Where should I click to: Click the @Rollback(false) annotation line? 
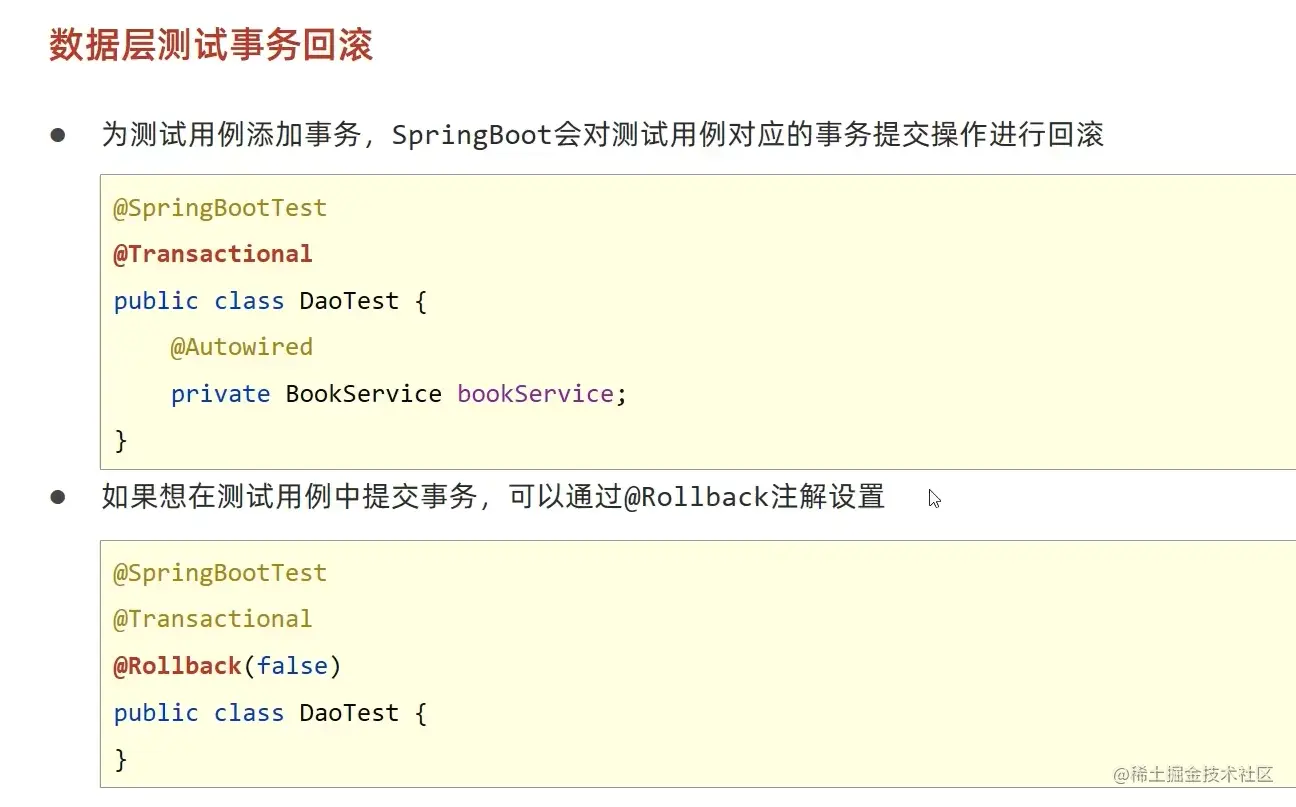pos(227,666)
